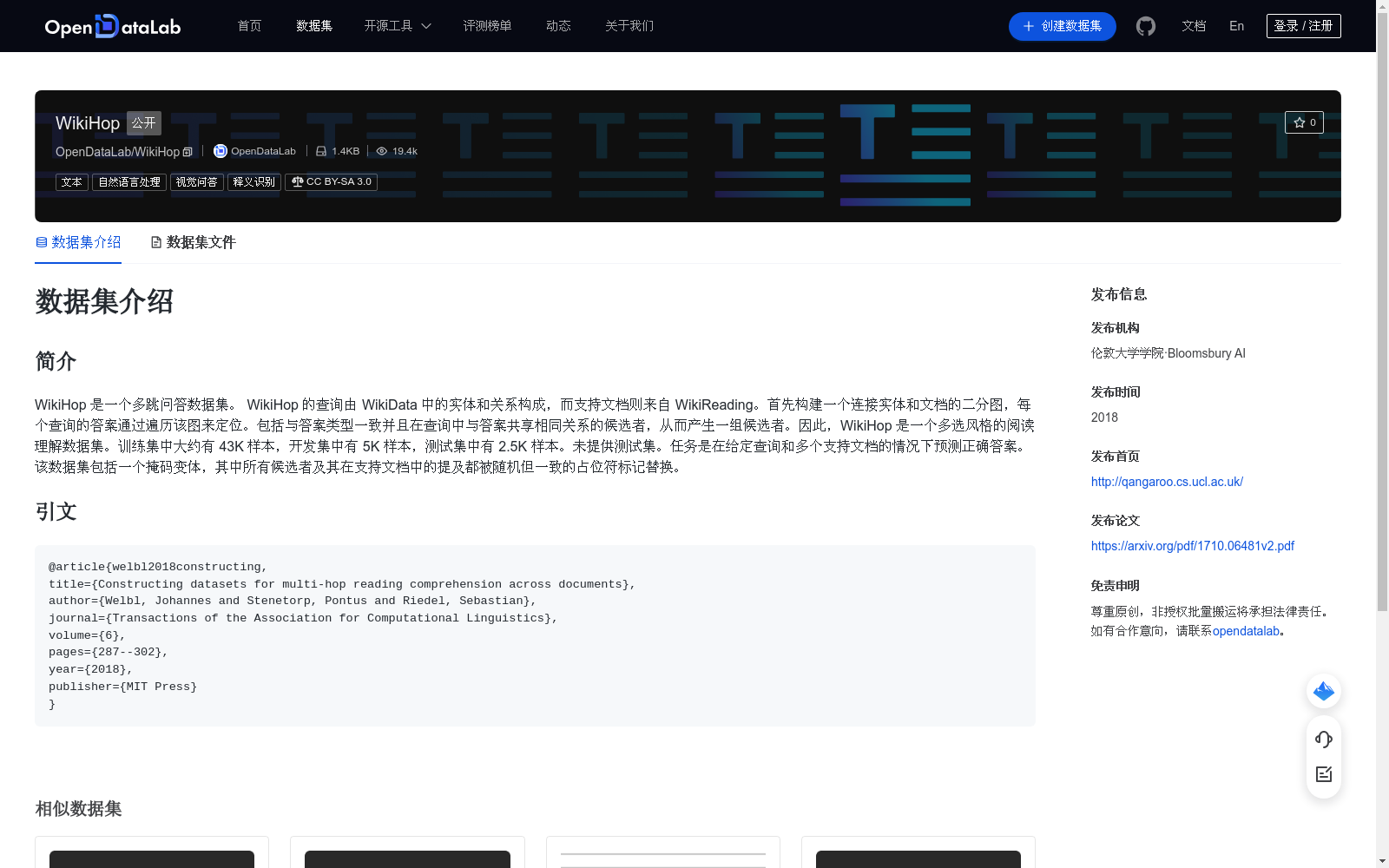
Task: Open 文档 link in header
Action: 1194,26
